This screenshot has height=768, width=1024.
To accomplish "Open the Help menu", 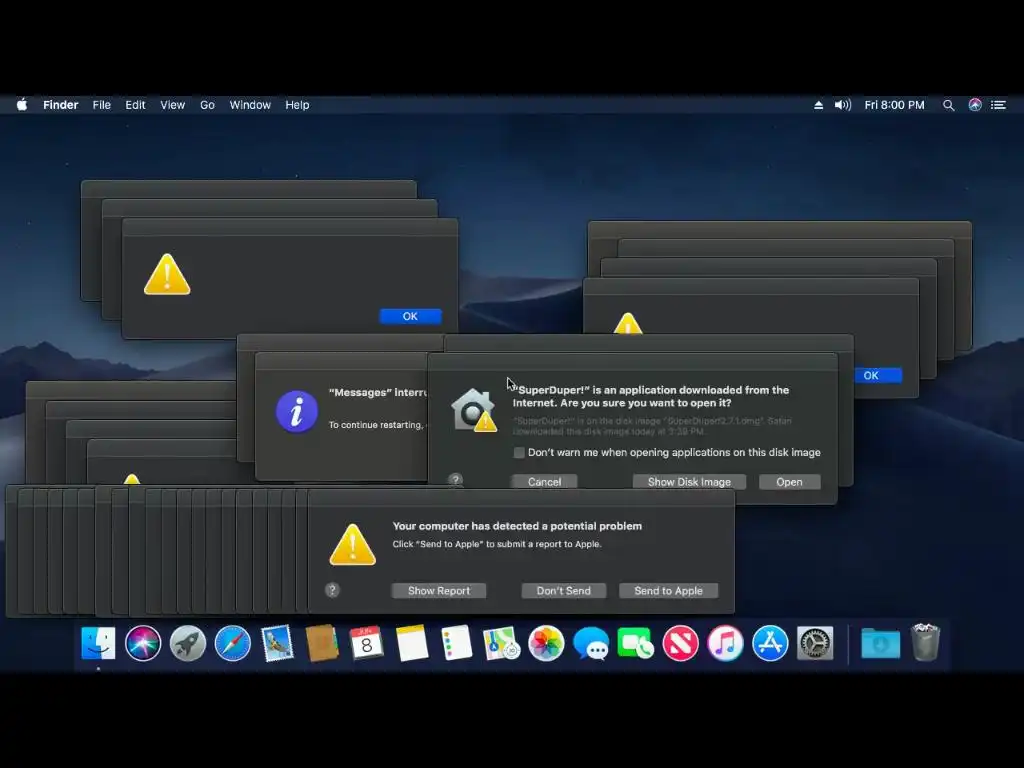I will pyautogui.click(x=297, y=105).
